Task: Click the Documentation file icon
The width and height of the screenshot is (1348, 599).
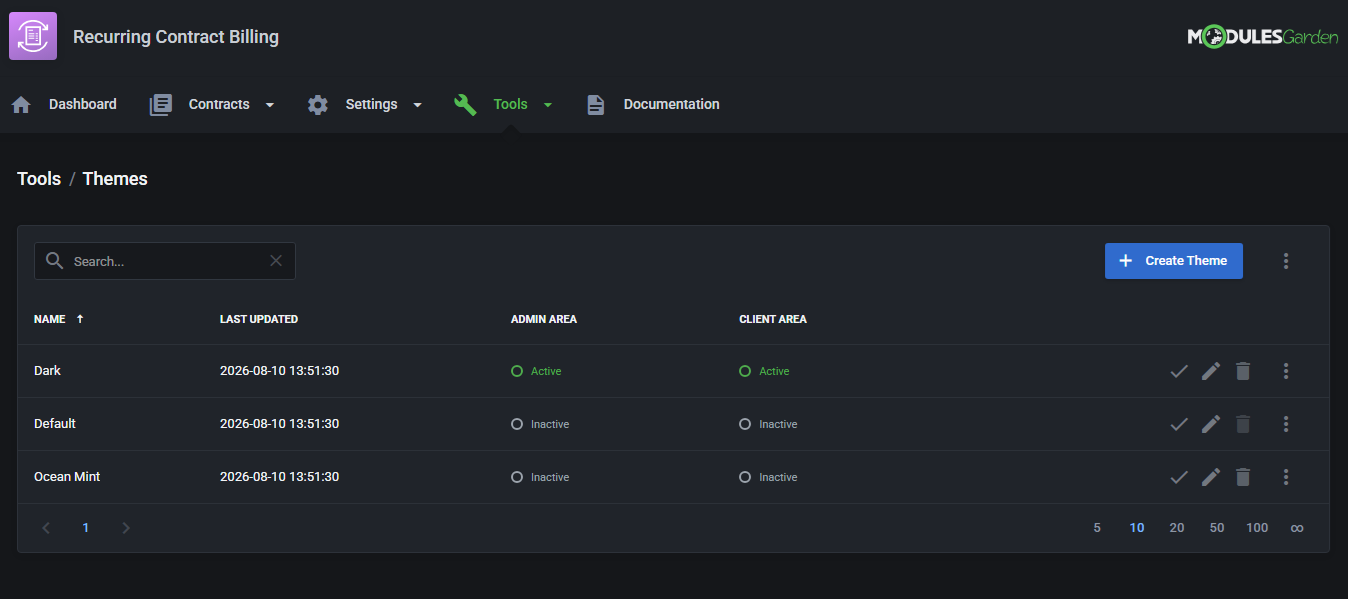Action: (x=596, y=104)
